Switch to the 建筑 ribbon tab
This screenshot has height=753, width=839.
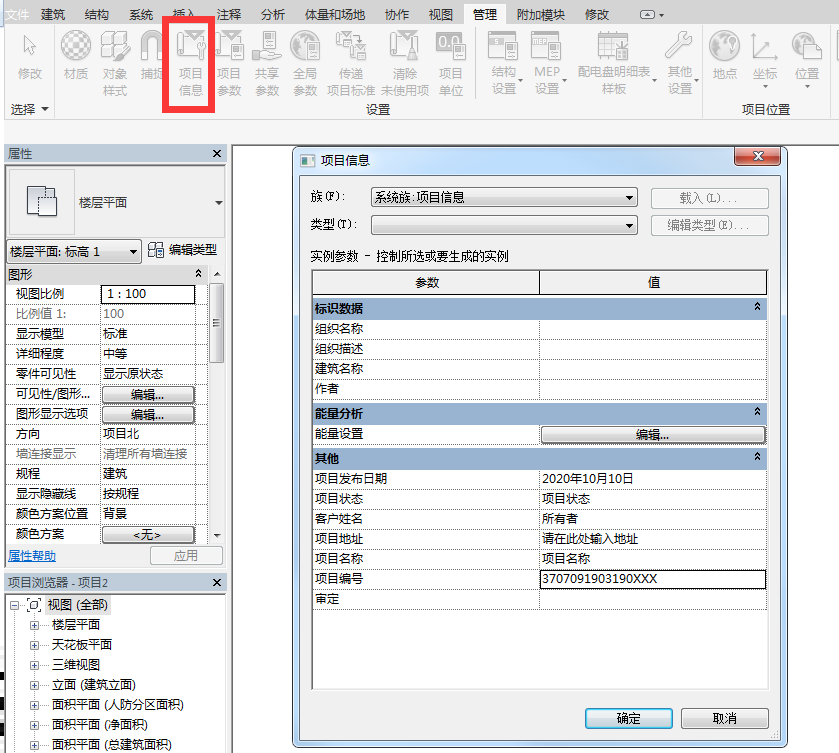[53, 14]
